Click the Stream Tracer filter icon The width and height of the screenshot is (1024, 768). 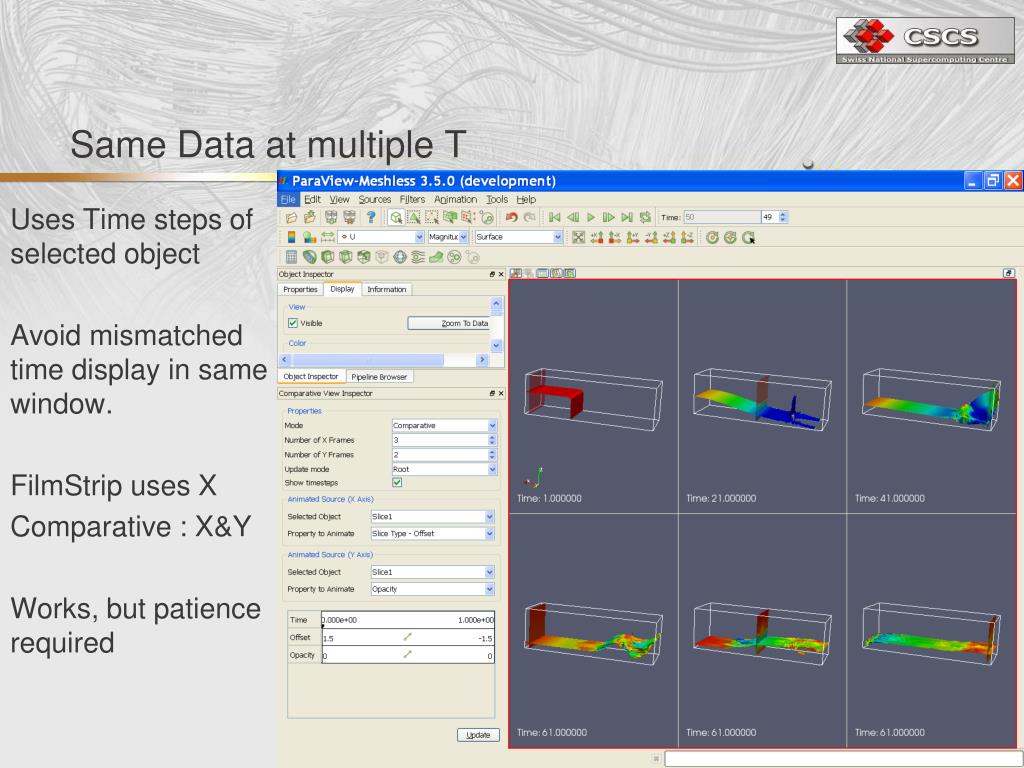418,257
